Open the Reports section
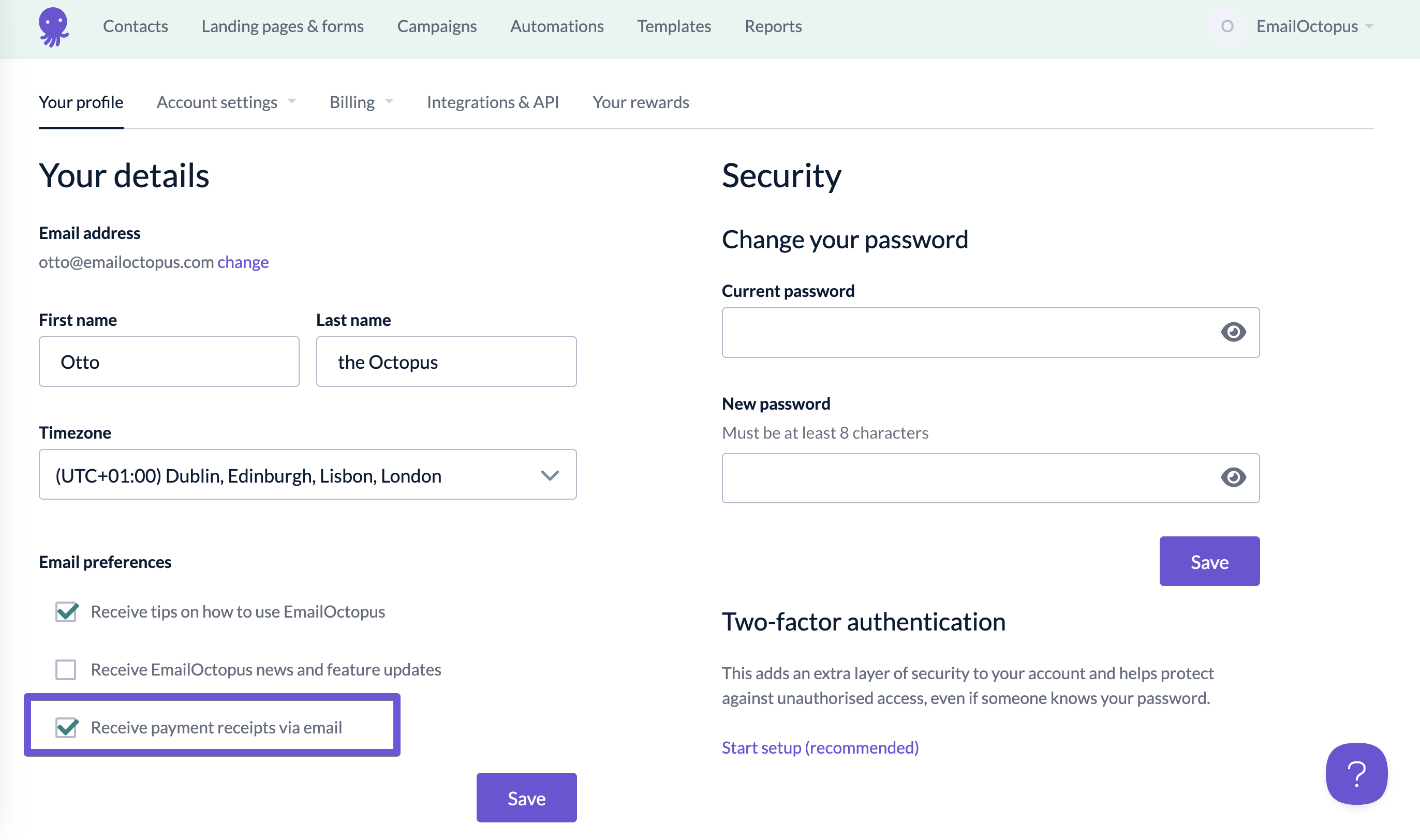 tap(773, 26)
